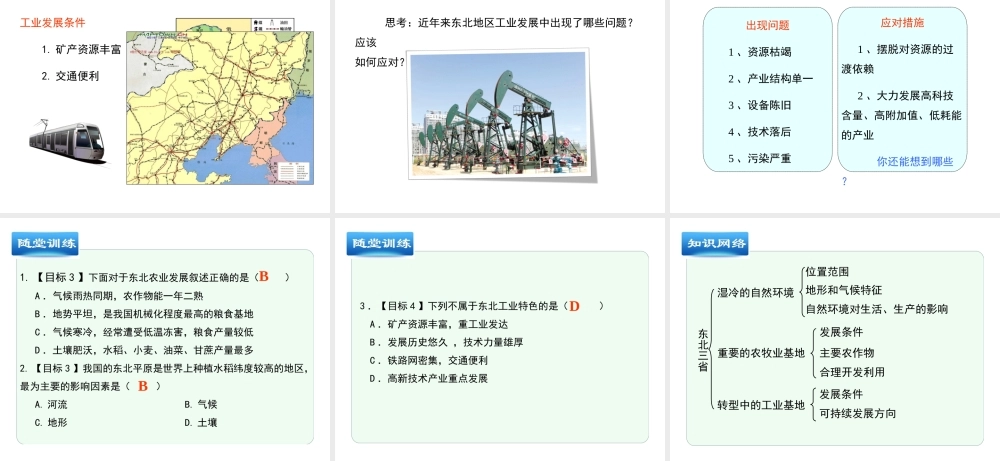The image size is (1000, 461).
Task: Click the text 你还能想到哪些
Action: coord(915,162)
